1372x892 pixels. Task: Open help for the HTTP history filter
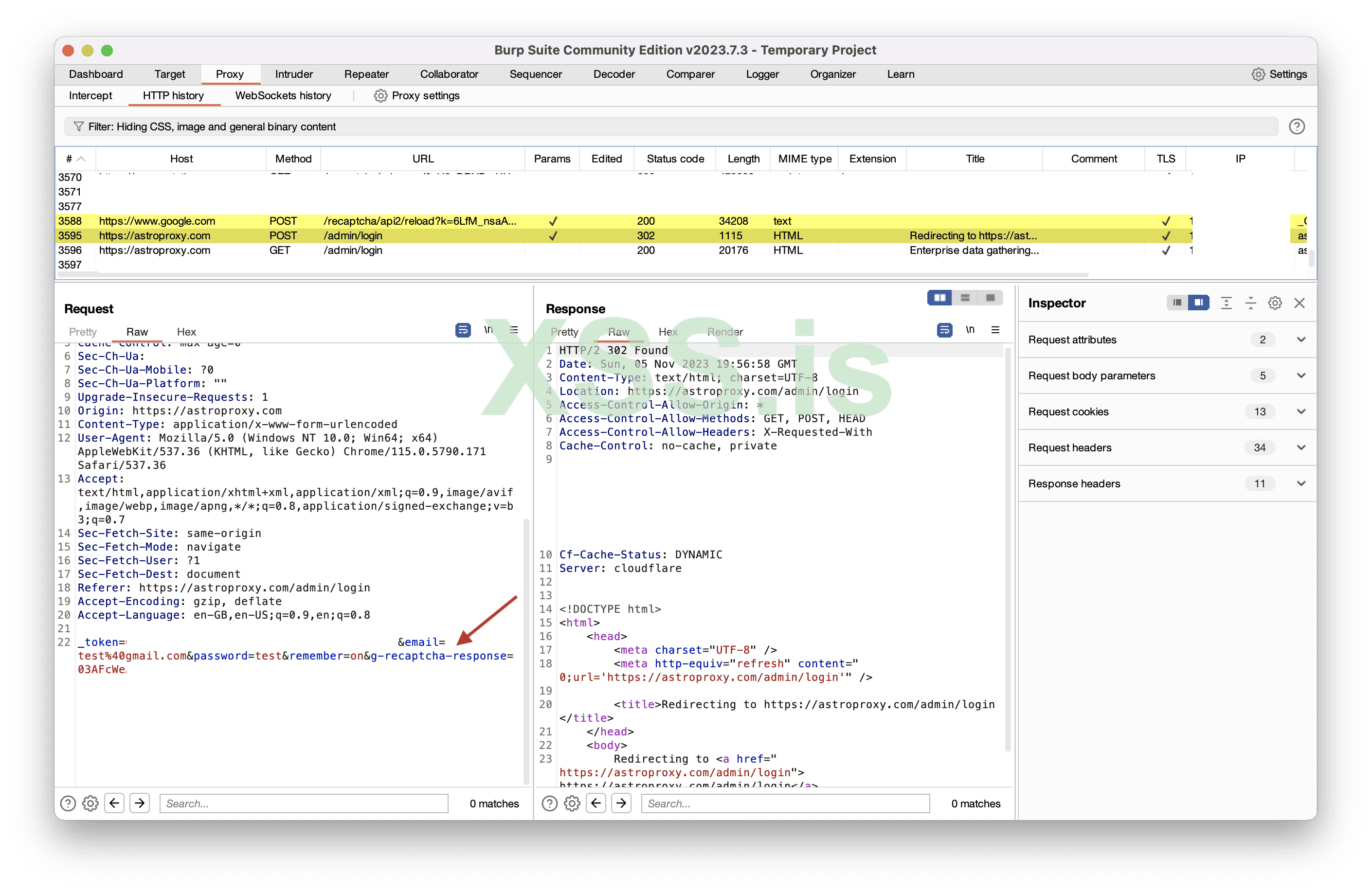coord(1297,126)
